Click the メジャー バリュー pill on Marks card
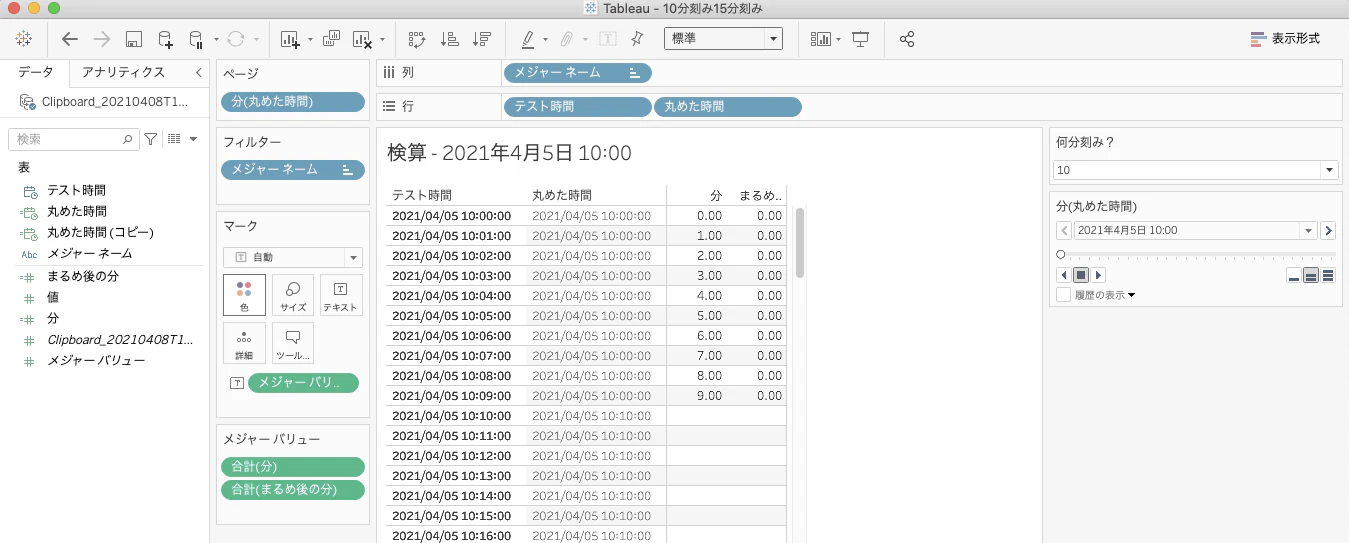 click(303, 382)
